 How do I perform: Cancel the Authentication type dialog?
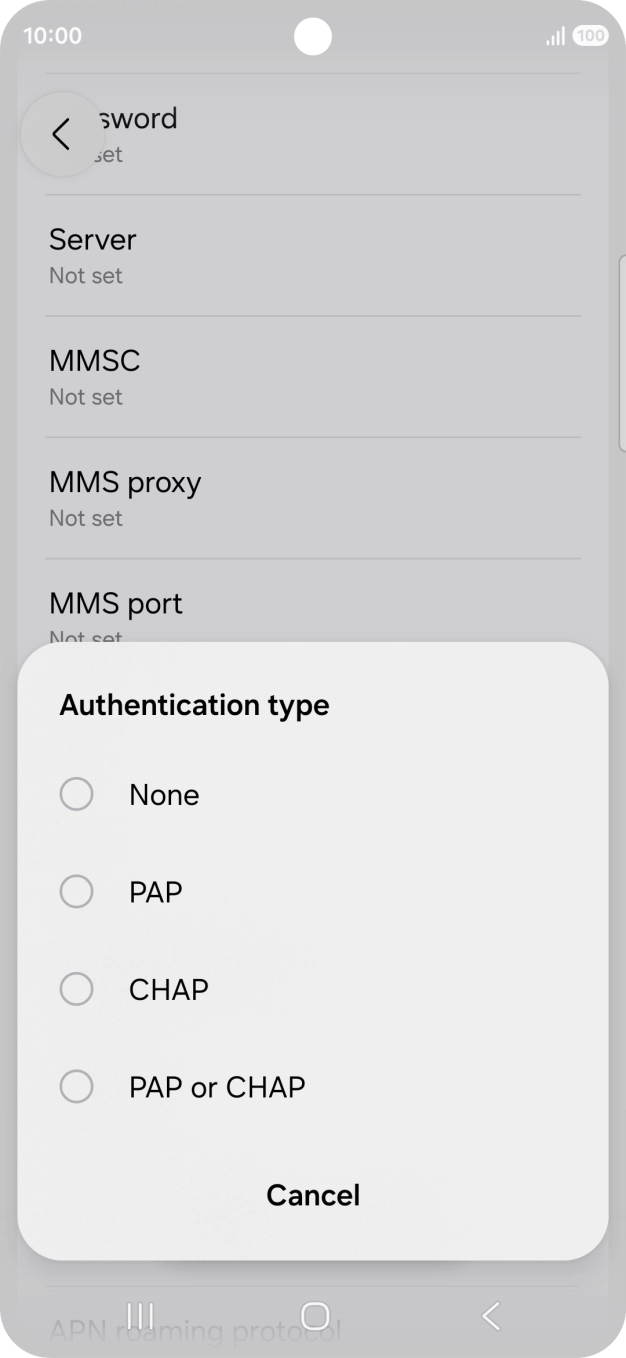[313, 1195]
